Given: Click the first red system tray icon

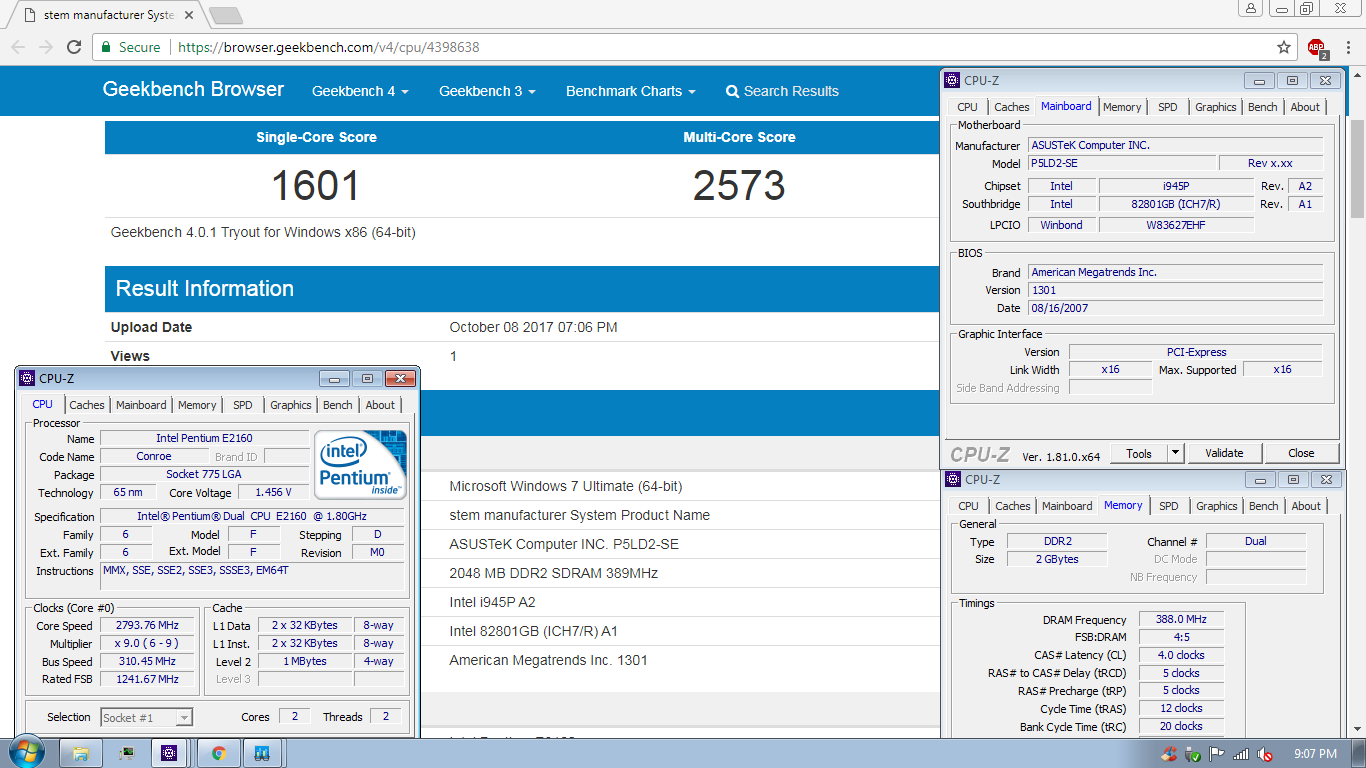Looking at the screenshot, I should (x=1169, y=753).
